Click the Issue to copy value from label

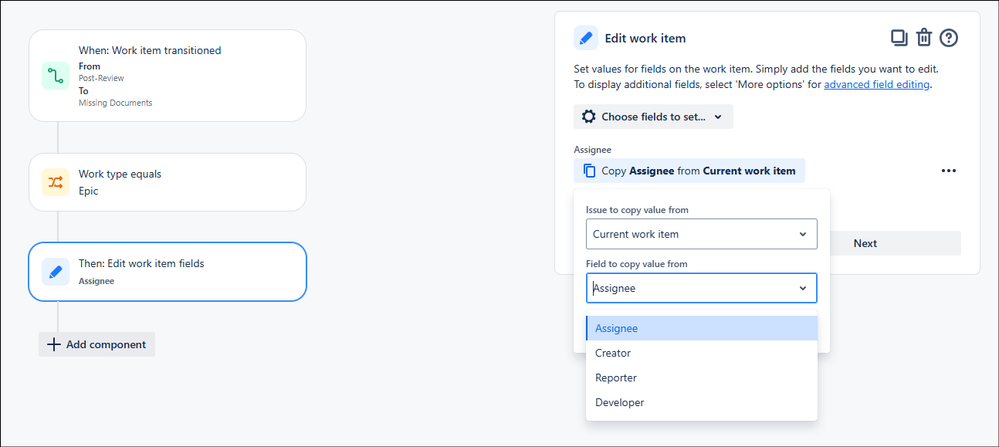coord(637,209)
